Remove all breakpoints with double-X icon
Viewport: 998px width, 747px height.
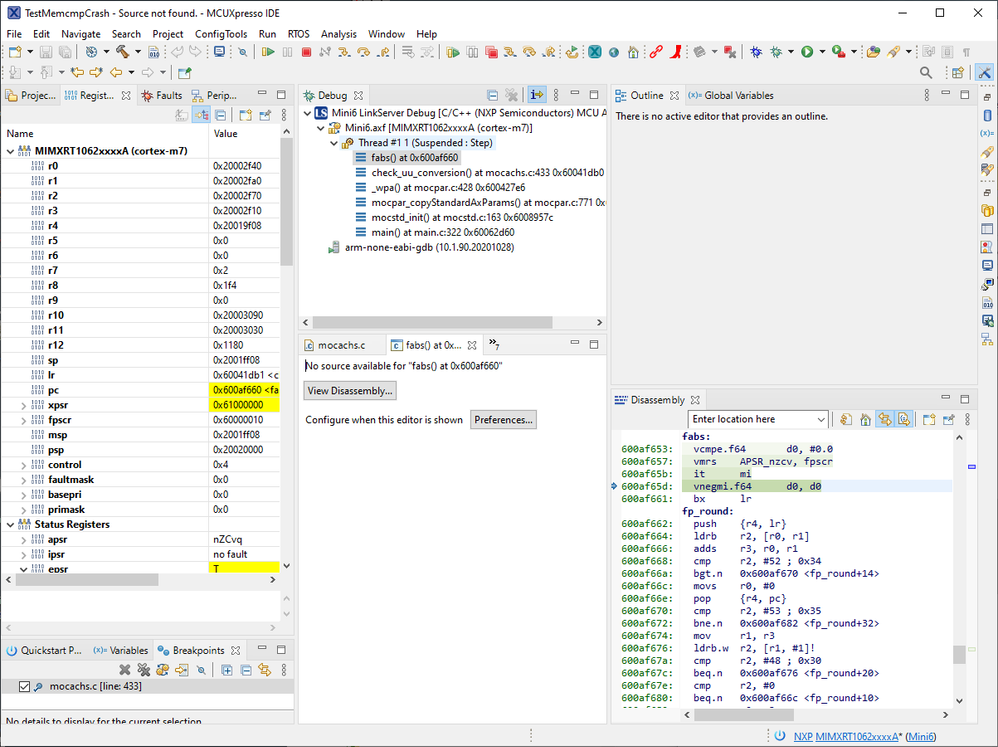pos(144,669)
